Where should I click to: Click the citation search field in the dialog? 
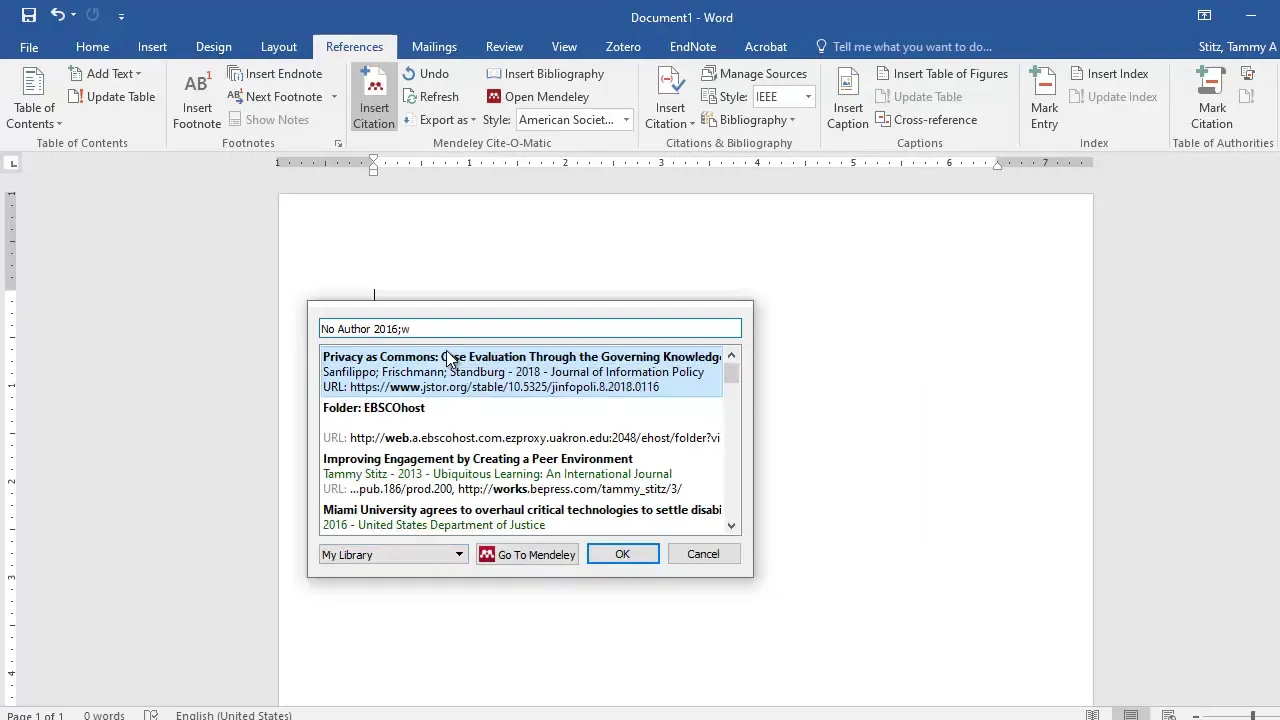[x=530, y=329]
